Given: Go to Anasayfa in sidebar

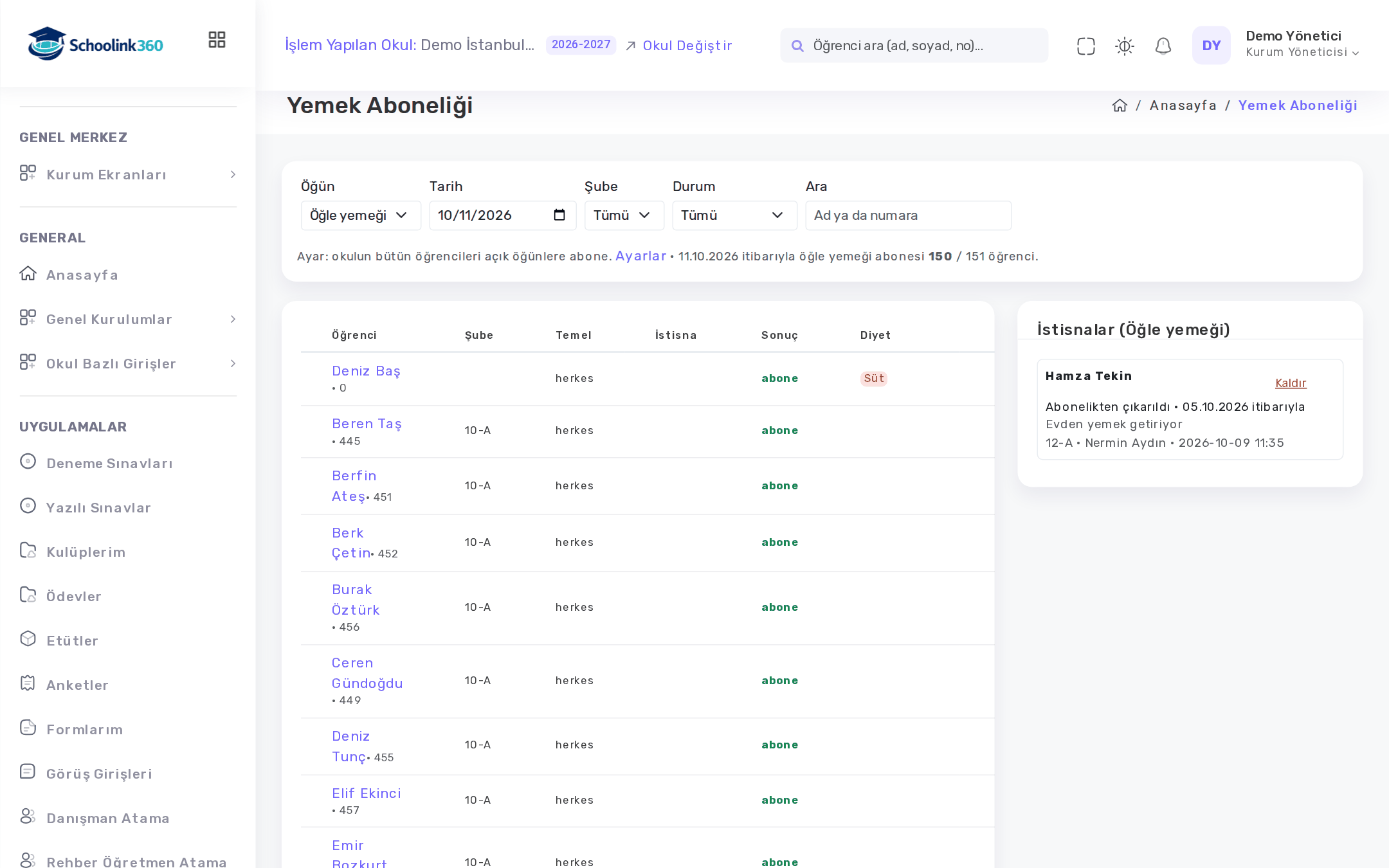Looking at the screenshot, I should (x=82, y=275).
